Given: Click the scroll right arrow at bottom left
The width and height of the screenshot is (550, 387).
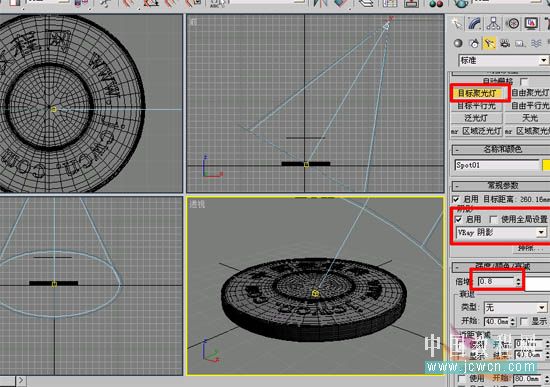Looking at the screenshot, I should 21,380.
